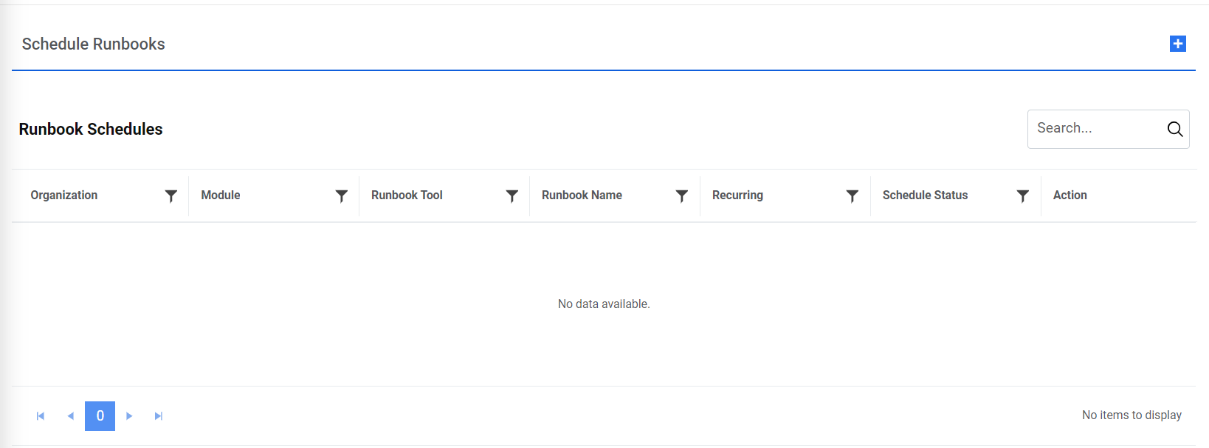Sort by Recurring column header
The image size is (1209, 448).
pyautogui.click(x=737, y=196)
